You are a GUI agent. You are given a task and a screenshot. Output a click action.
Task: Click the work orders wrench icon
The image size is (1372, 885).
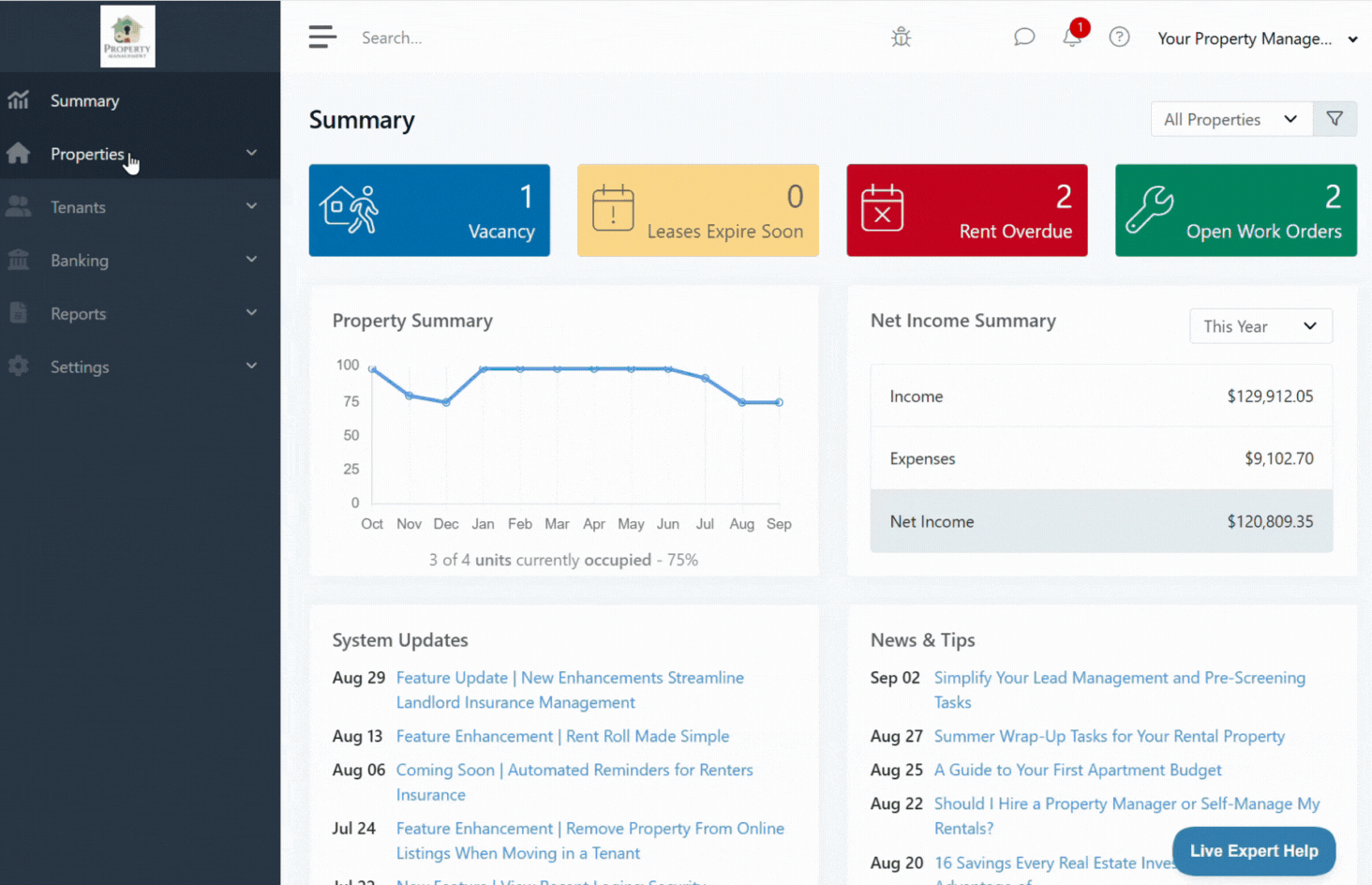[1150, 208]
